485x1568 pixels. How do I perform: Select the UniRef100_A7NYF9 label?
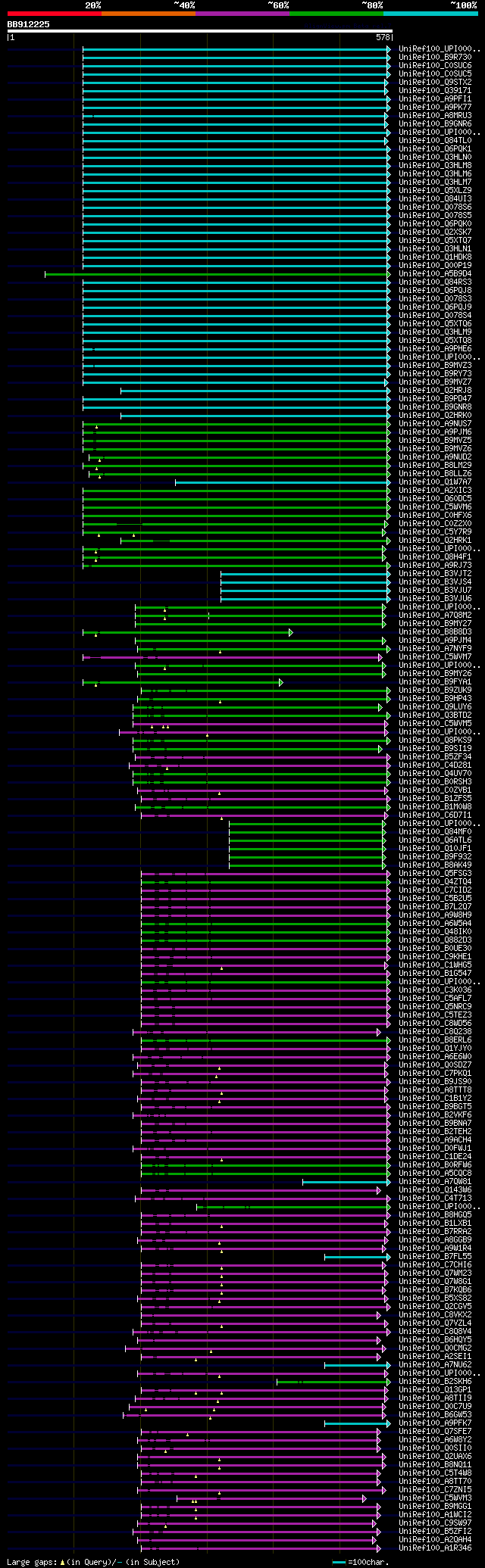tap(435, 648)
